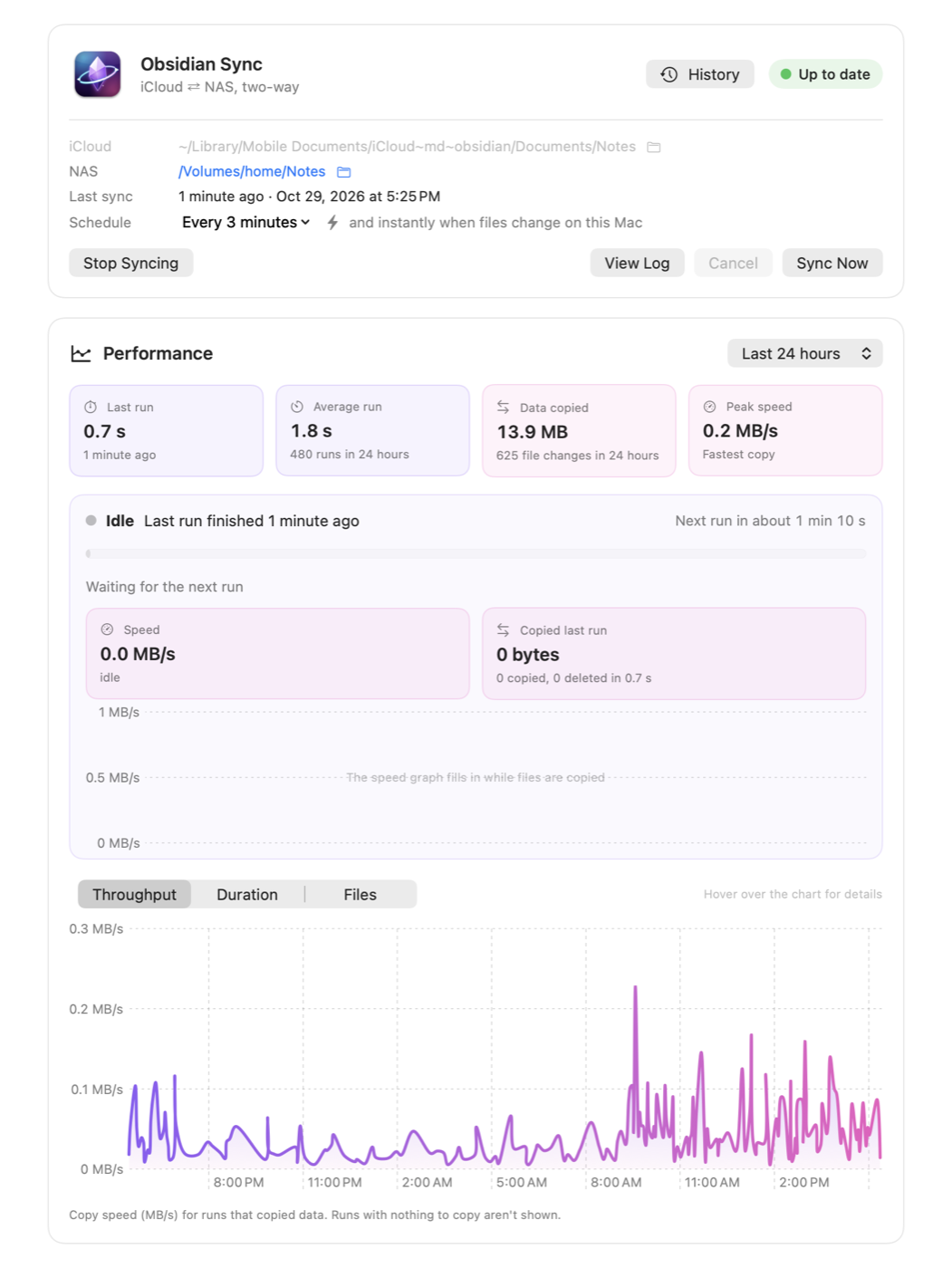
Task: Switch to the Duration tab
Action: tap(247, 895)
